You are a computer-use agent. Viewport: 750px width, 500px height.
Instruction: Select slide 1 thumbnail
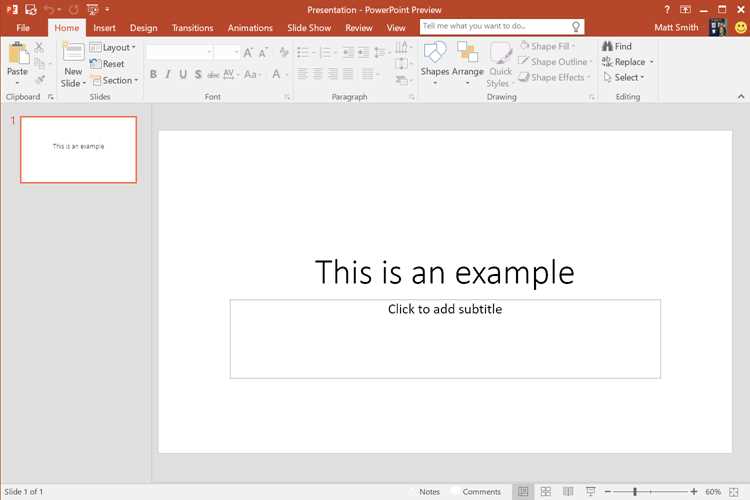click(x=78, y=149)
